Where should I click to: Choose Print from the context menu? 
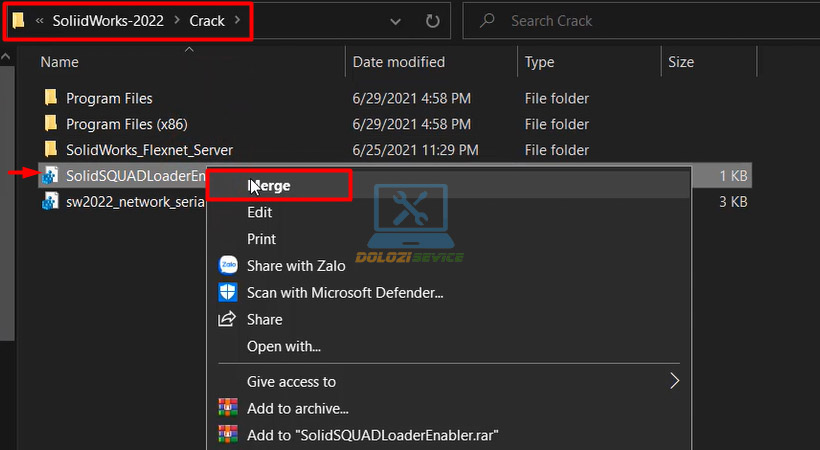point(261,239)
